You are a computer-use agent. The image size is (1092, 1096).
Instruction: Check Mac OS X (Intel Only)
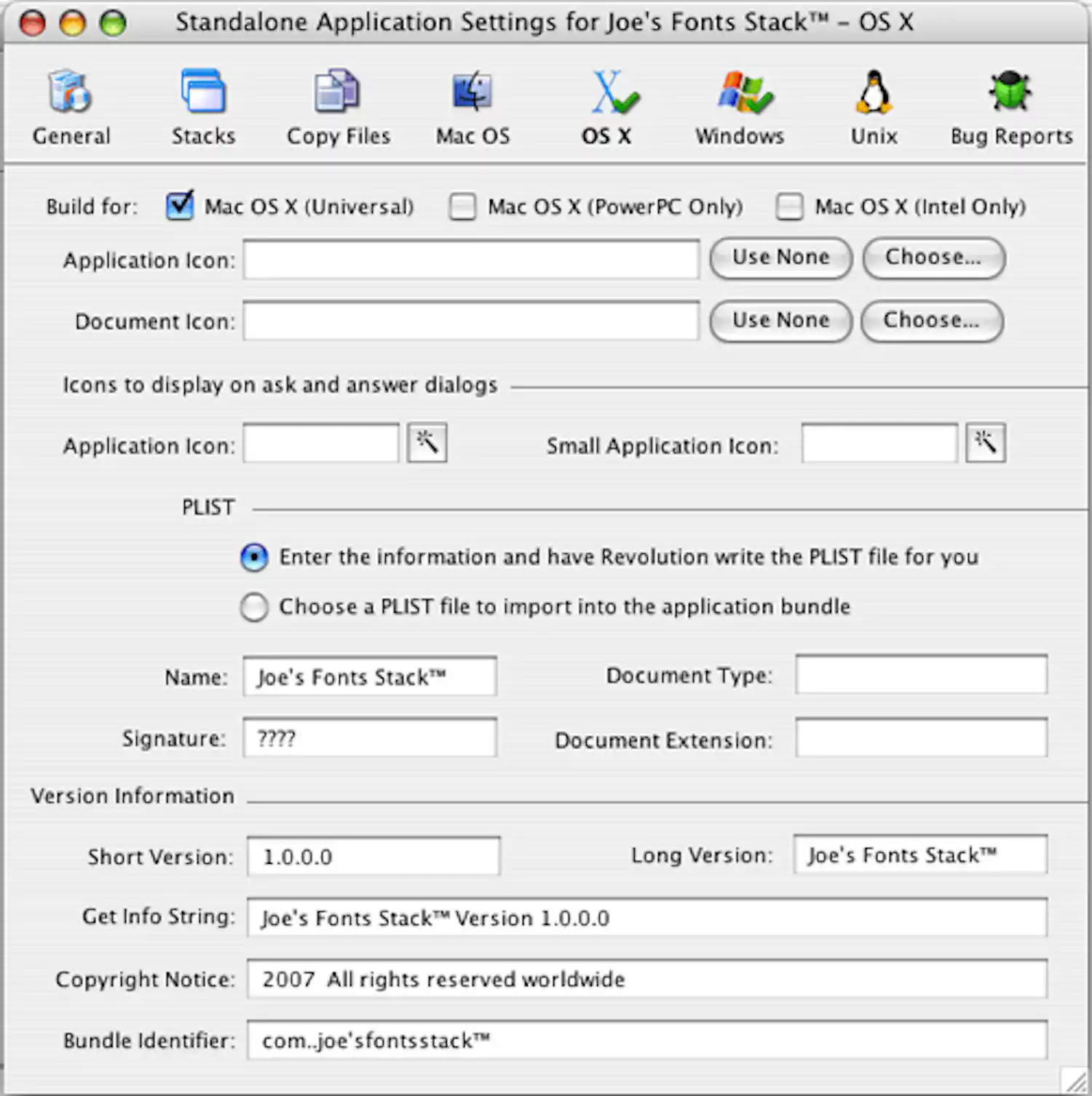click(x=788, y=207)
